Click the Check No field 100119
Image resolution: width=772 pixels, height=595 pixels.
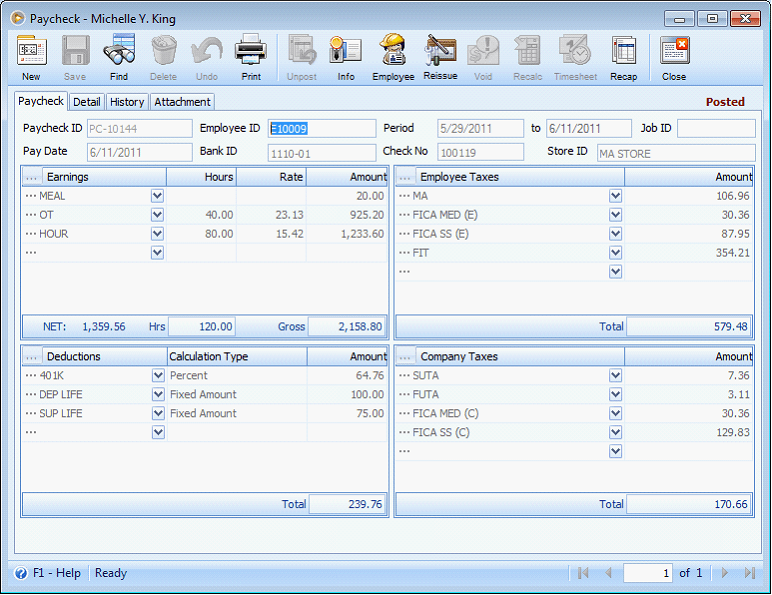pyautogui.click(x=481, y=152)
